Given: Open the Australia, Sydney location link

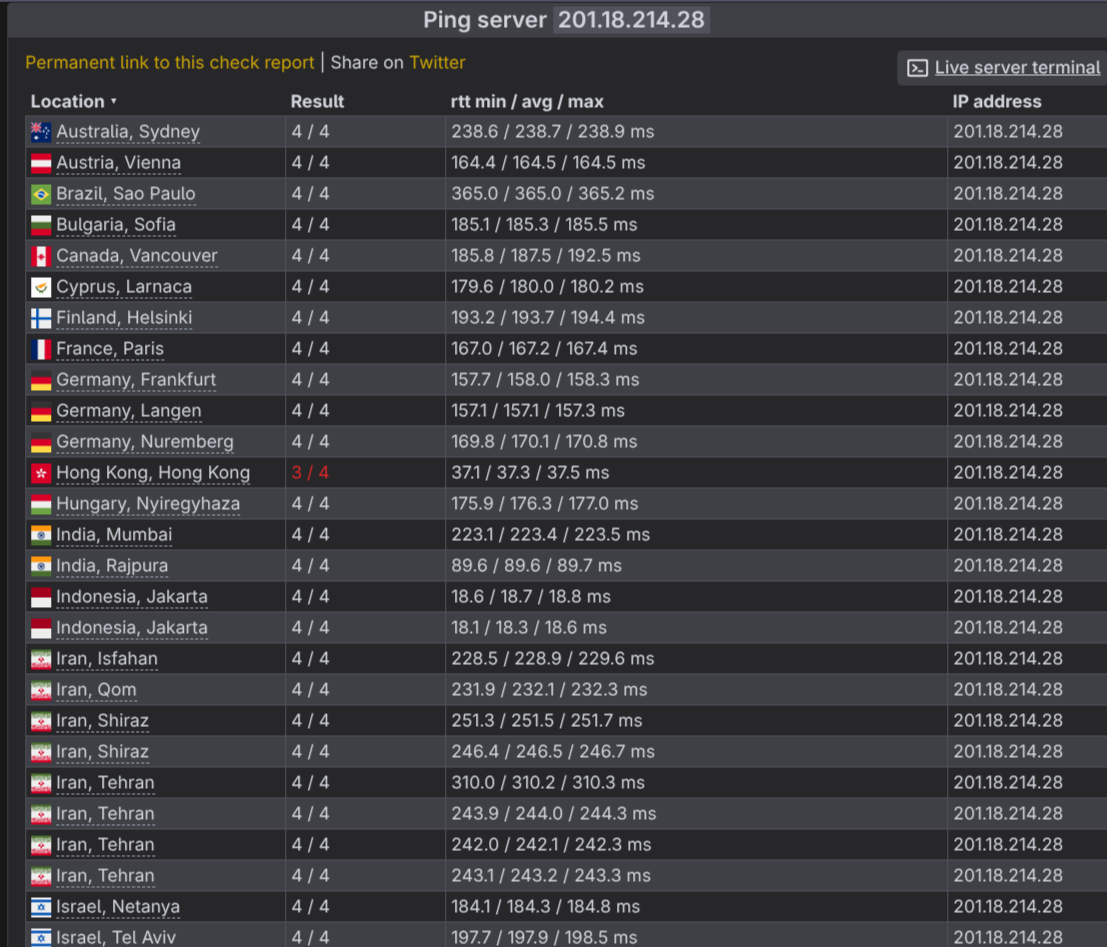Looking at the screenshot, I should 128,132.
